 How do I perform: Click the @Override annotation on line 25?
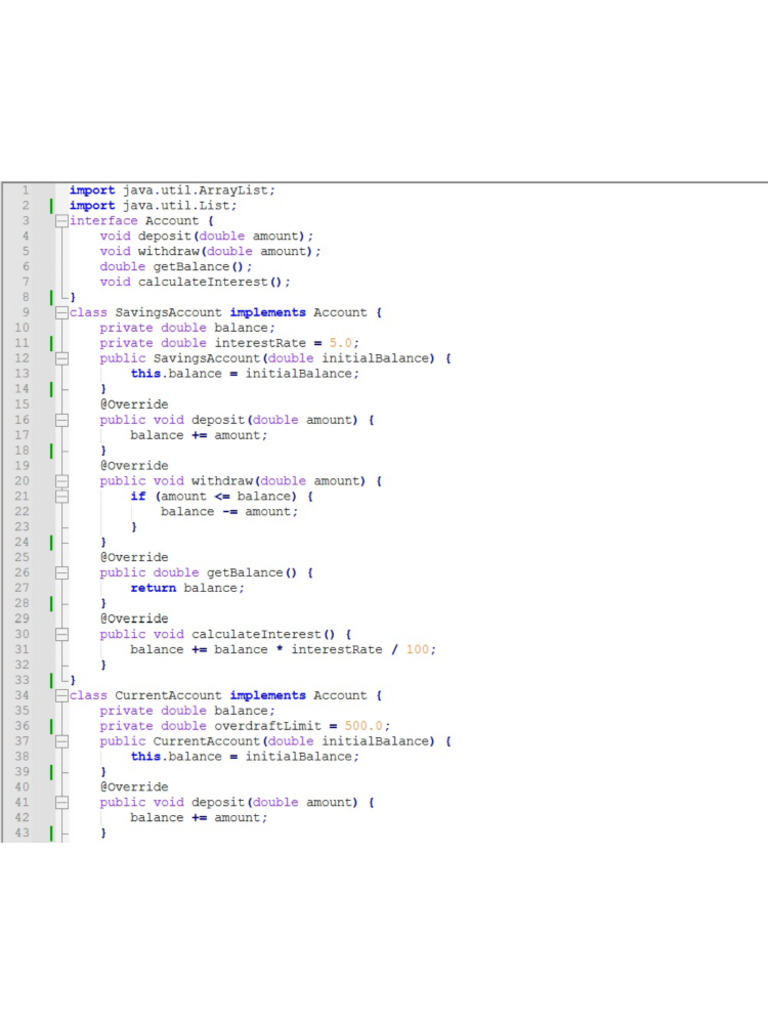(x=134, y=558)
